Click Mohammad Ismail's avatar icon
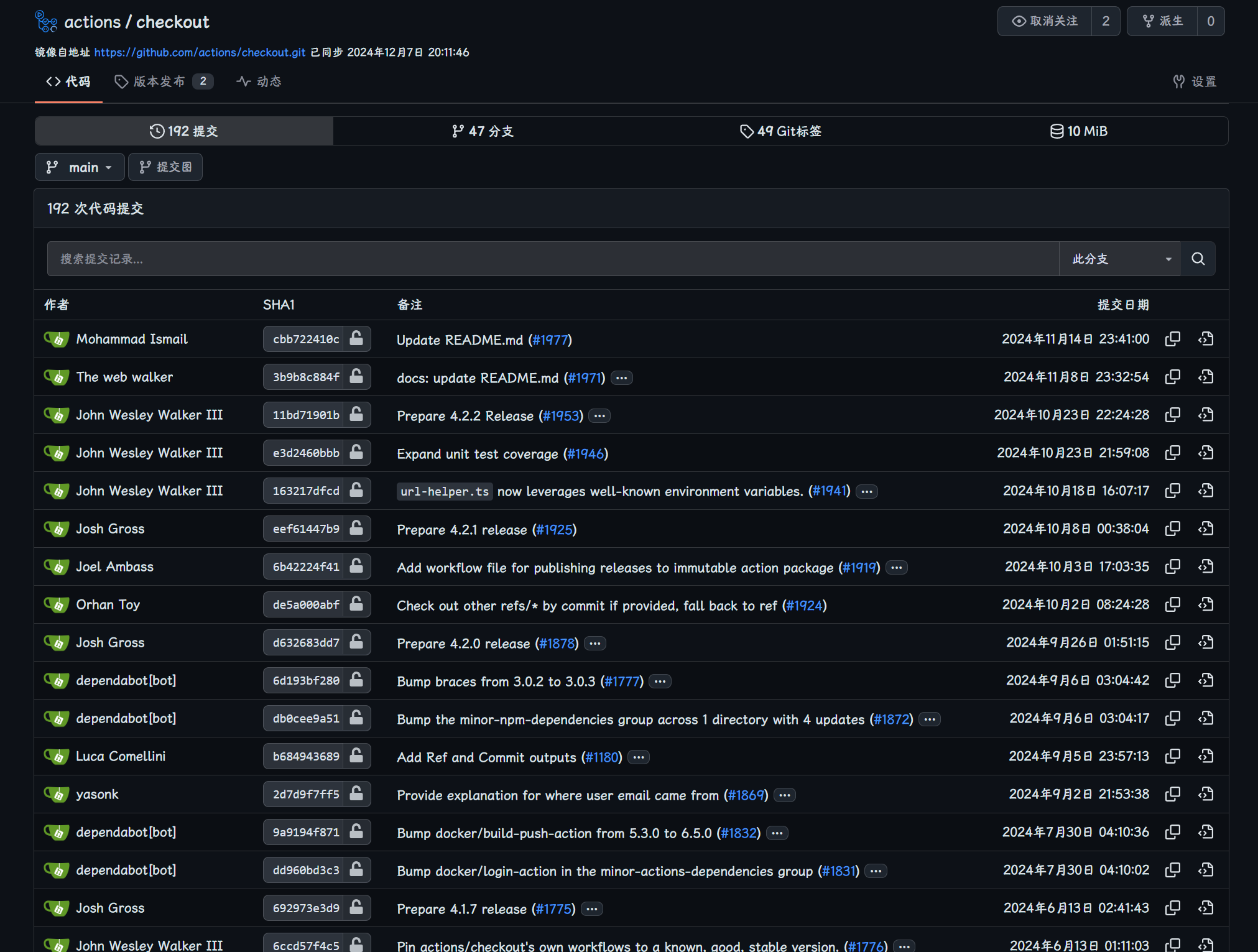 click(x=57, y=340)
